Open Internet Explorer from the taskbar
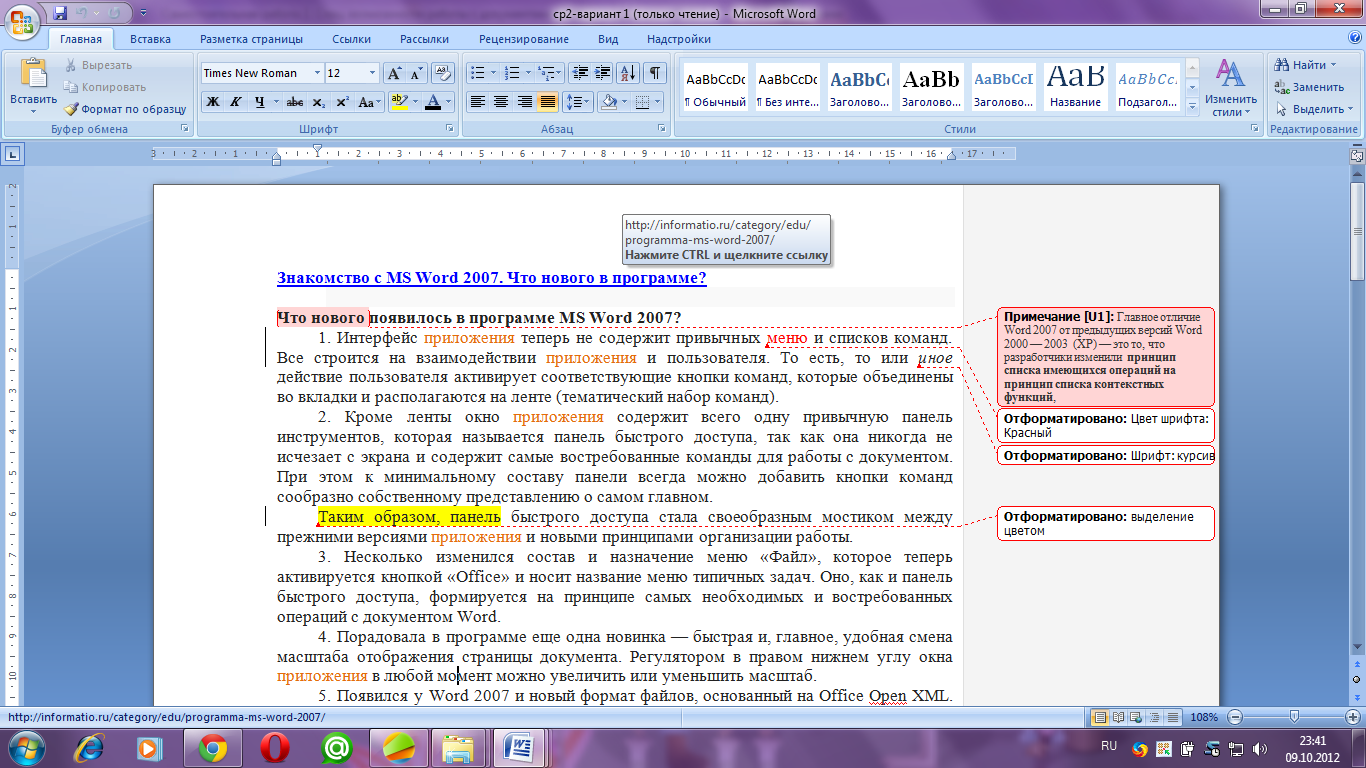 [89, 748]
